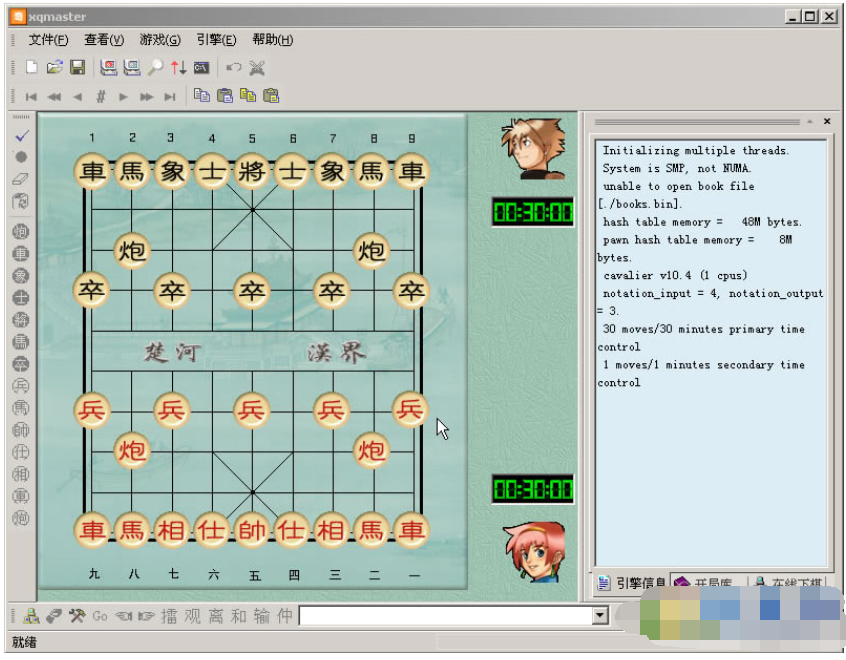Screen dimensions: 846x660
Task: Click the hammer and wrench tools icon
Action: pyautogui.click(x=77, y=616)
